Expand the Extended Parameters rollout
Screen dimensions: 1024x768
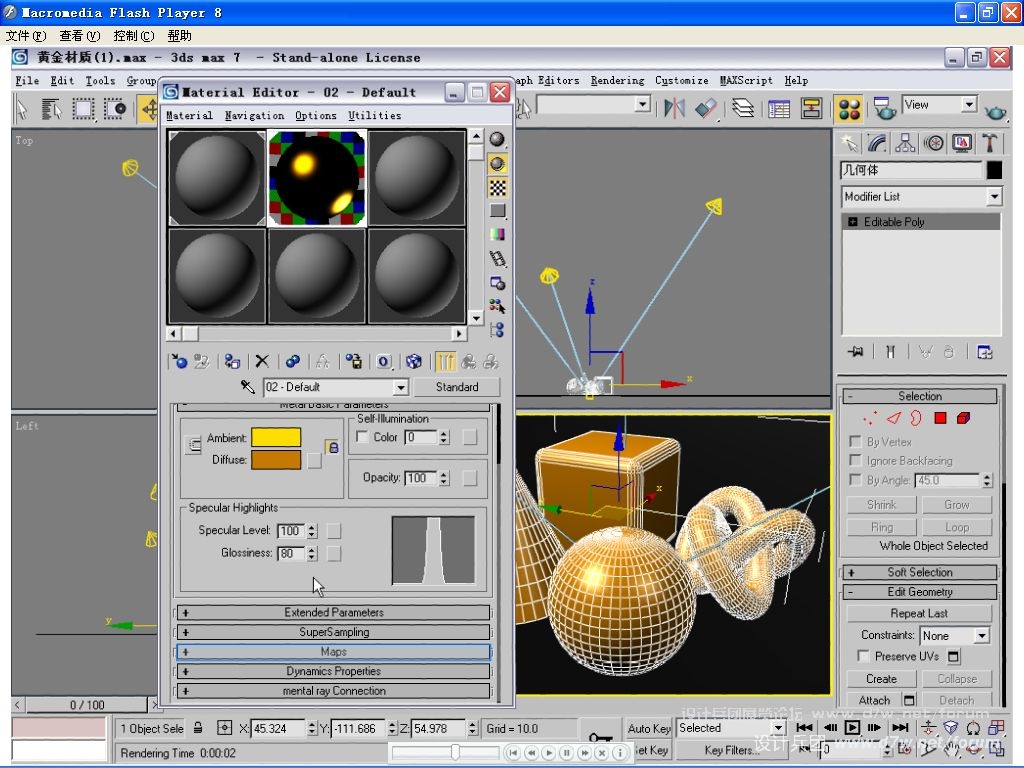[333, 613]
